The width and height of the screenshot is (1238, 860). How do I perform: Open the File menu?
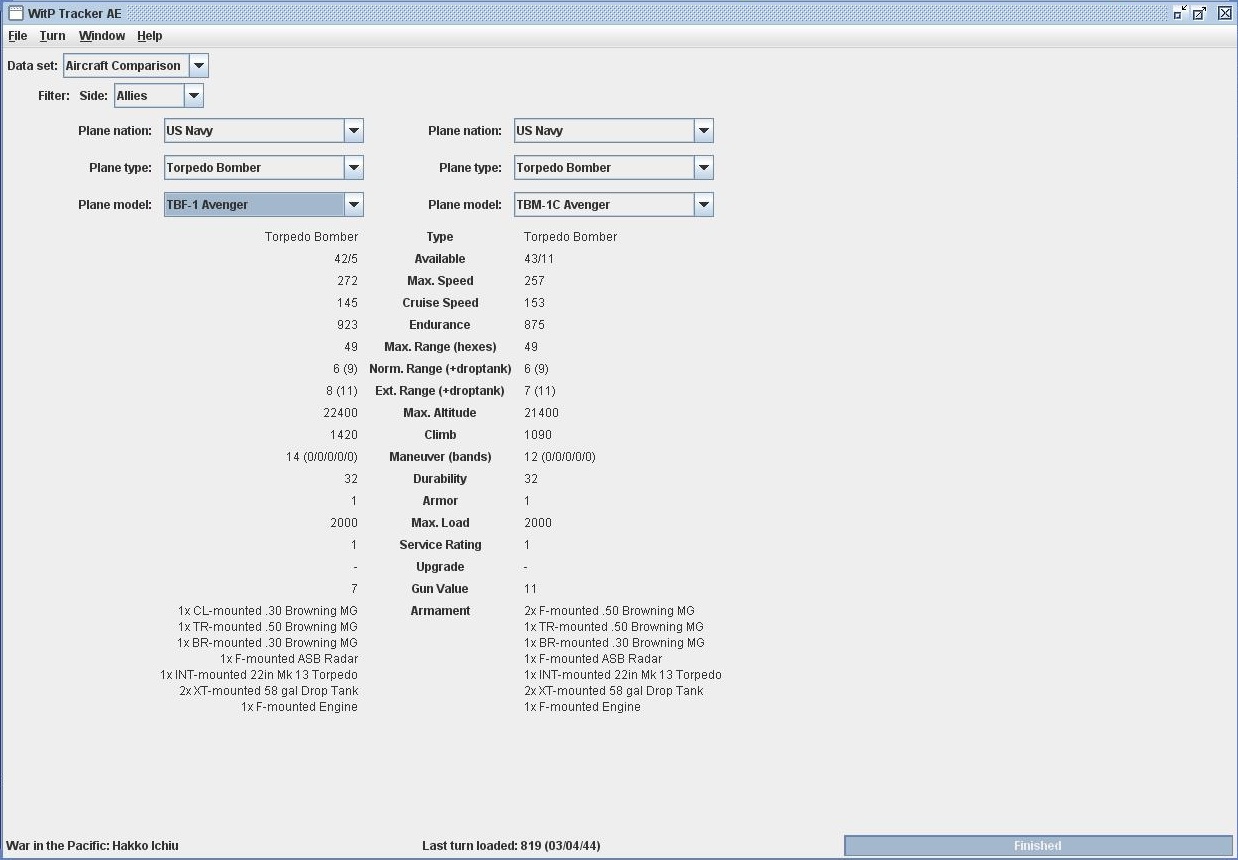(x=18, y=36)
